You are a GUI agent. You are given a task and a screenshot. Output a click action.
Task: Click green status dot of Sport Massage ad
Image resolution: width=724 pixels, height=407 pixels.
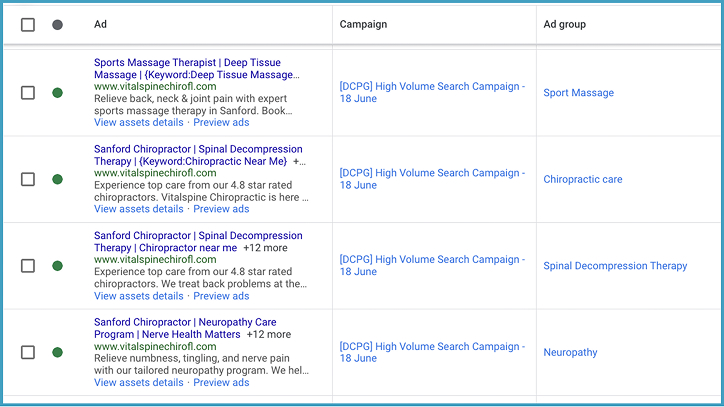pyautogui.click(x=57, y=93)
